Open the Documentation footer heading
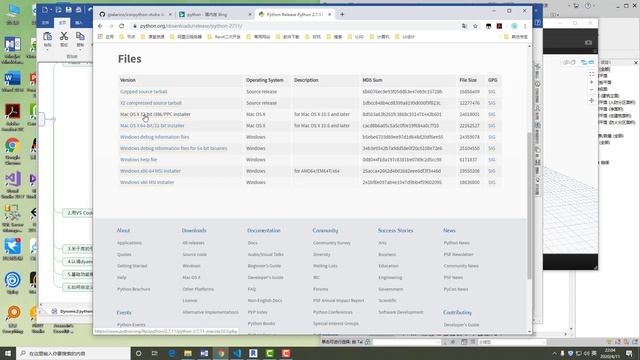This screenshot has width=640, height=360. coord(264,231)
